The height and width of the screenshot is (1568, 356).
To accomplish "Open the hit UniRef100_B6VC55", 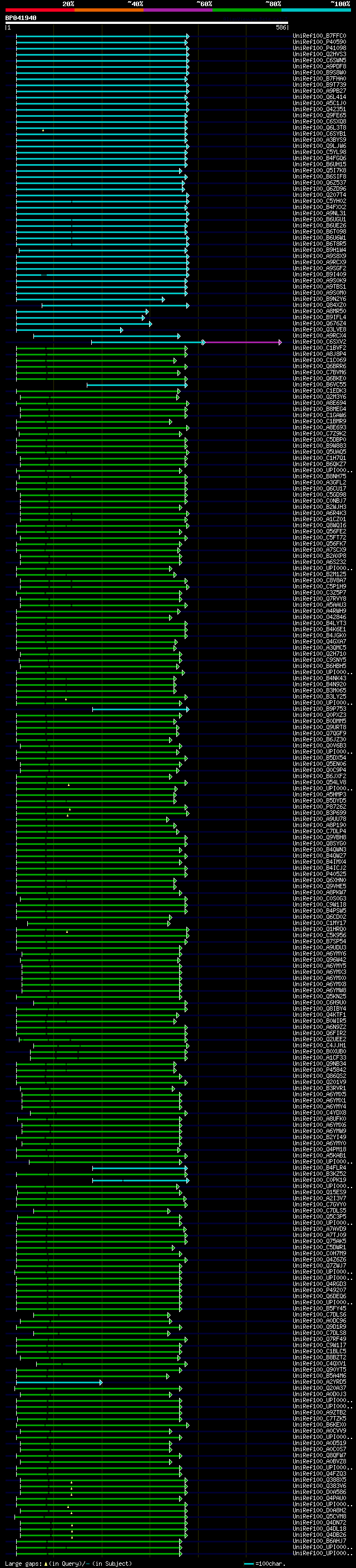I will [x=319, y=385].
